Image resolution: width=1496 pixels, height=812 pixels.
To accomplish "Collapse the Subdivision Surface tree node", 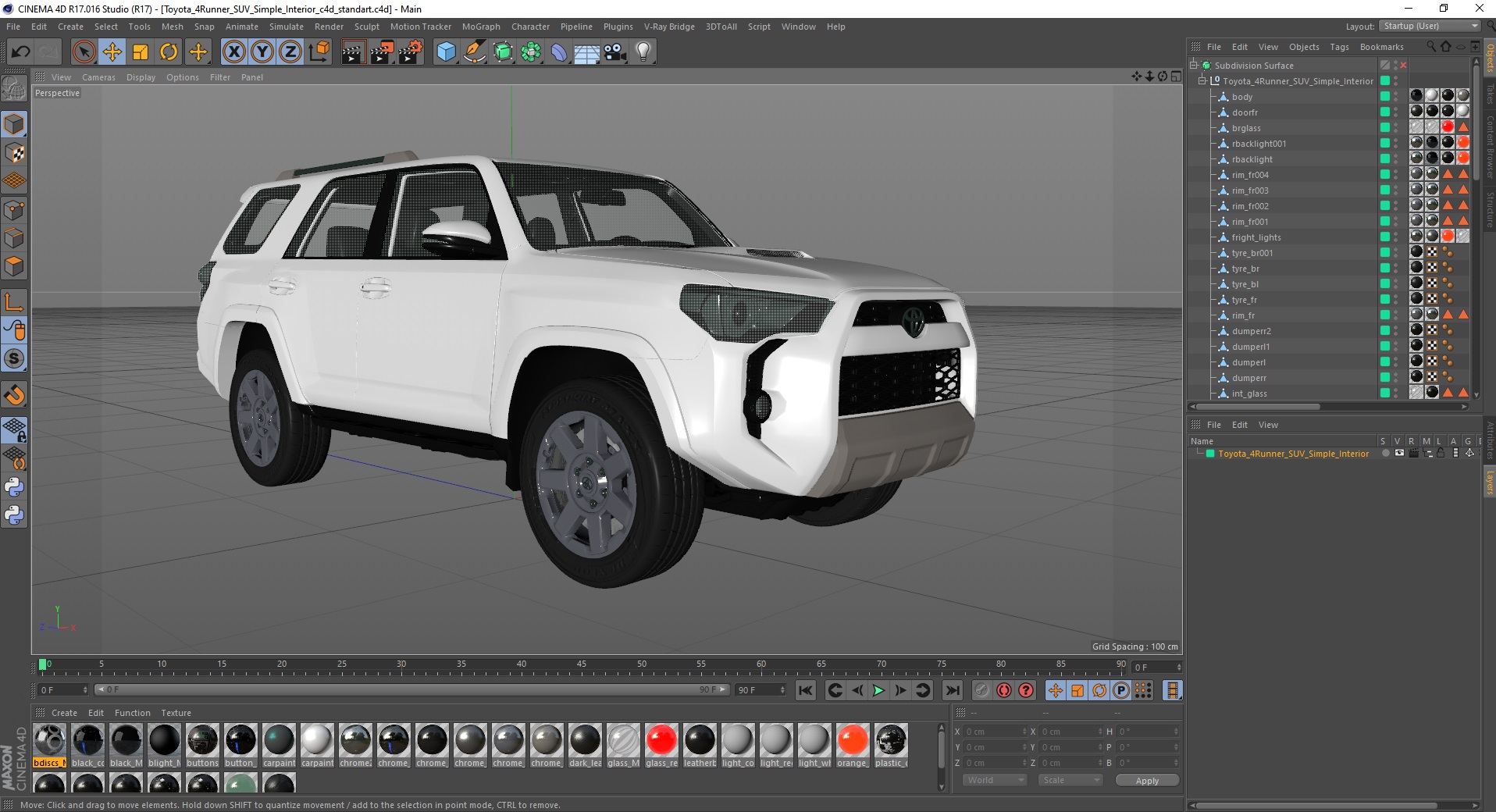I will 1194,66.
